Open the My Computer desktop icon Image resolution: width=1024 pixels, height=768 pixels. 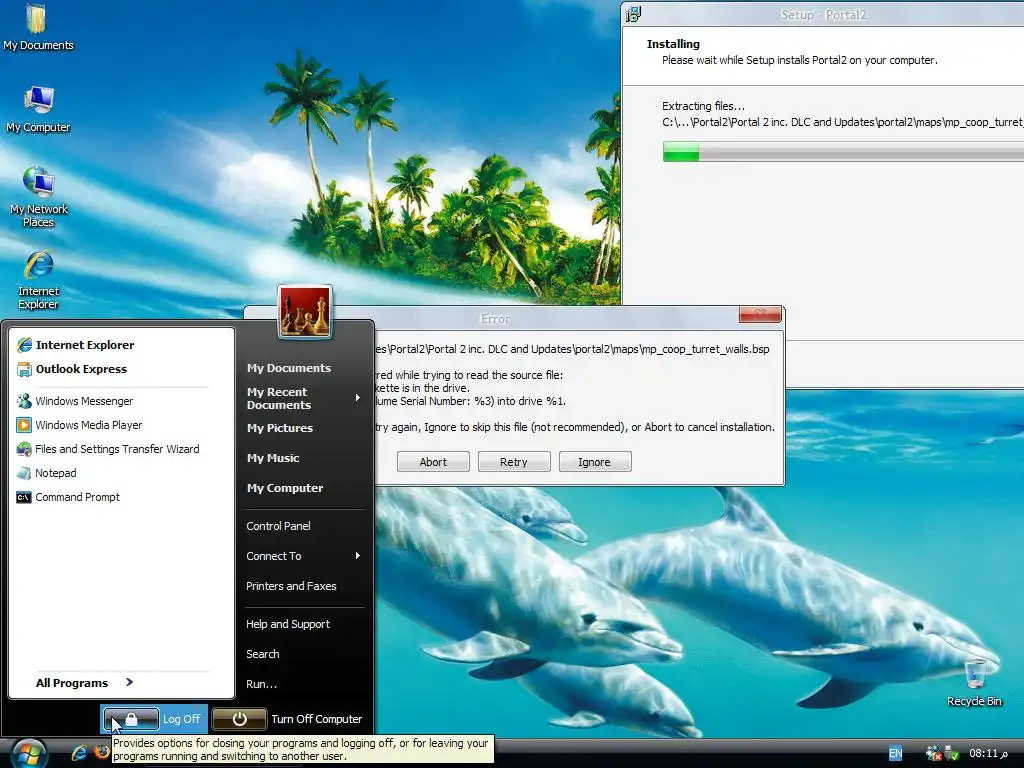(x=38, y=109)
